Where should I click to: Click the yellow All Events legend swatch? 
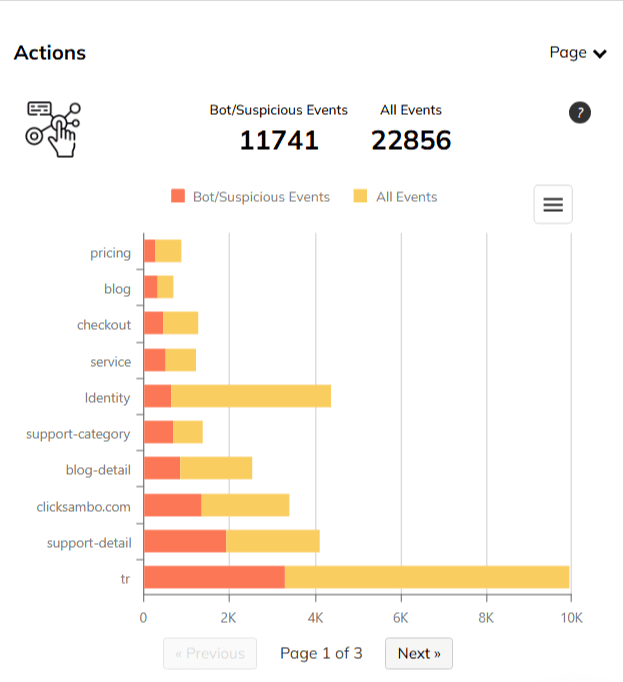tap(360, 197)
